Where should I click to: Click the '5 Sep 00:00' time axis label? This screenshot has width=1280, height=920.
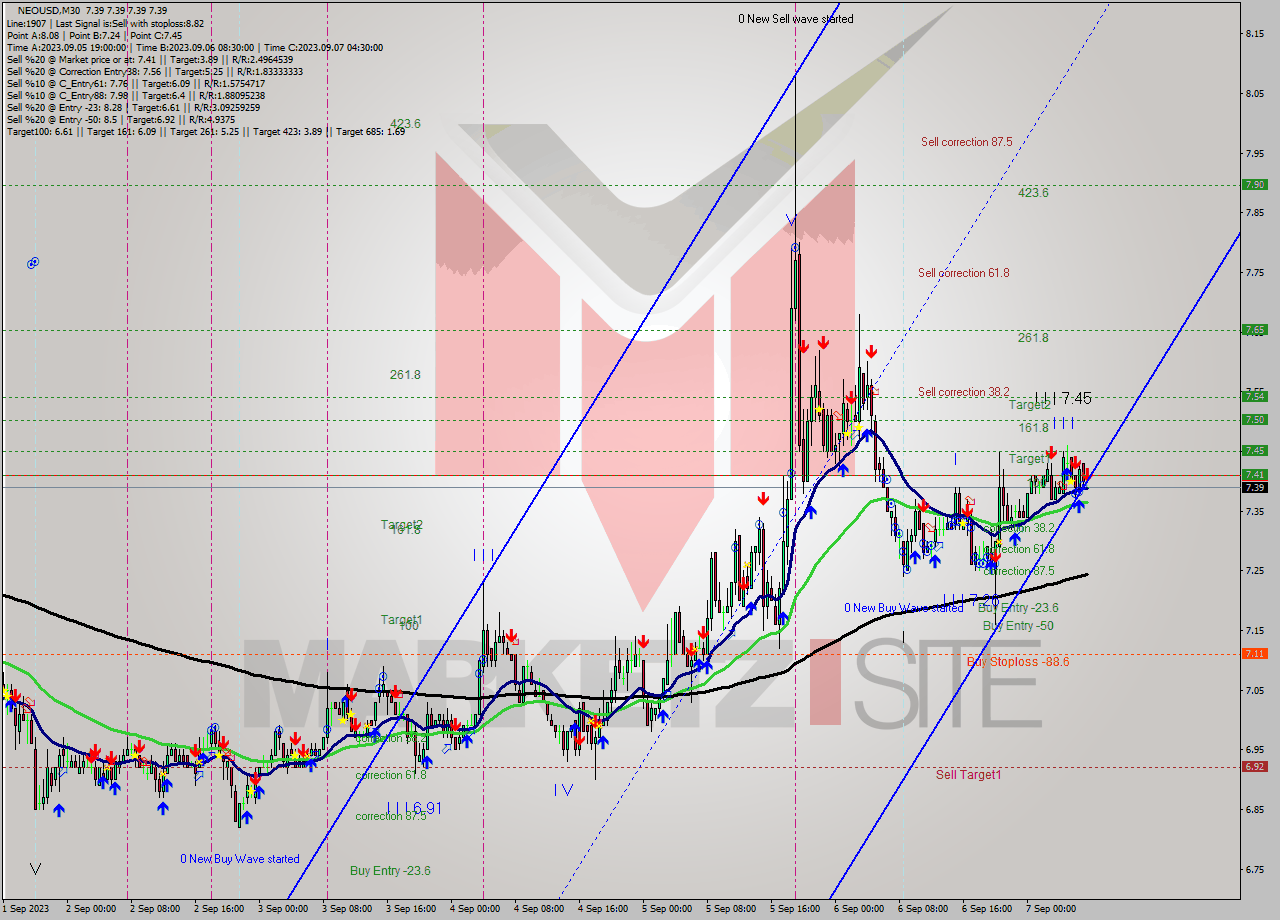coord(667,909)
